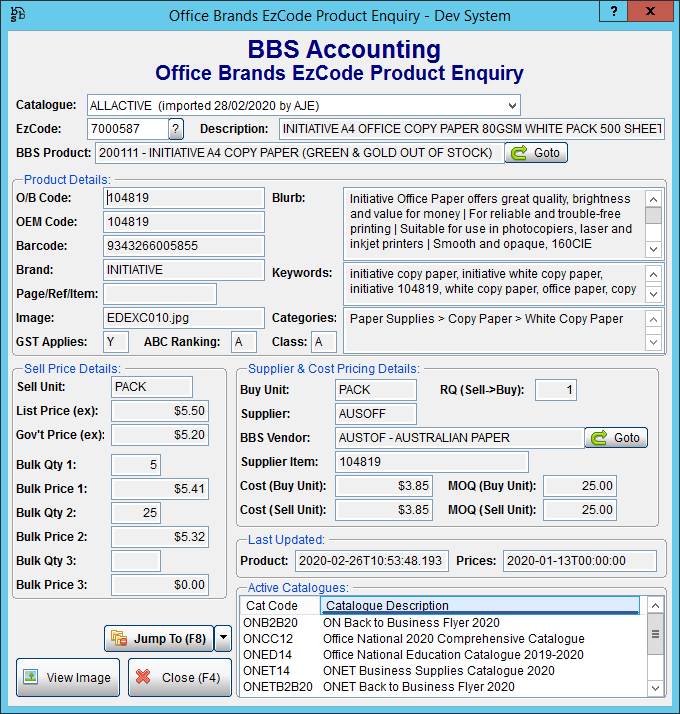Select the ONET14 catalogue row
680x714 pixels.
point(442,671)
